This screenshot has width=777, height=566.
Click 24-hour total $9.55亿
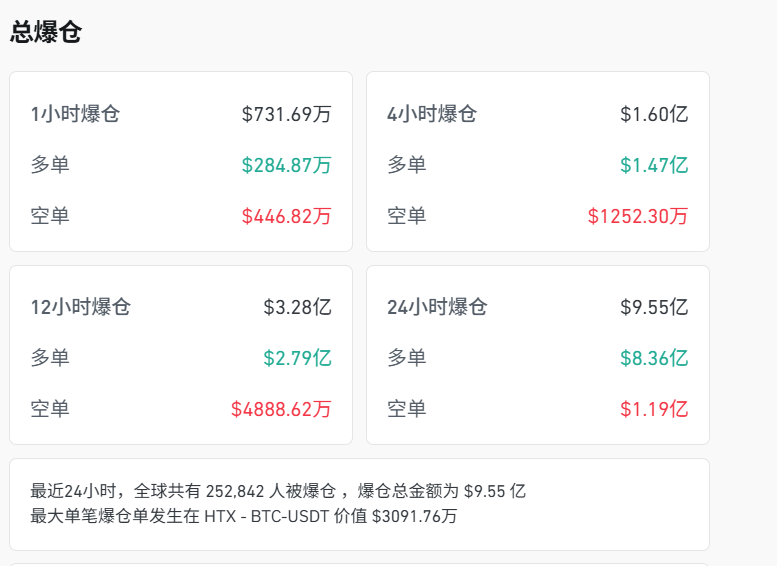click(x=654, y=307)
